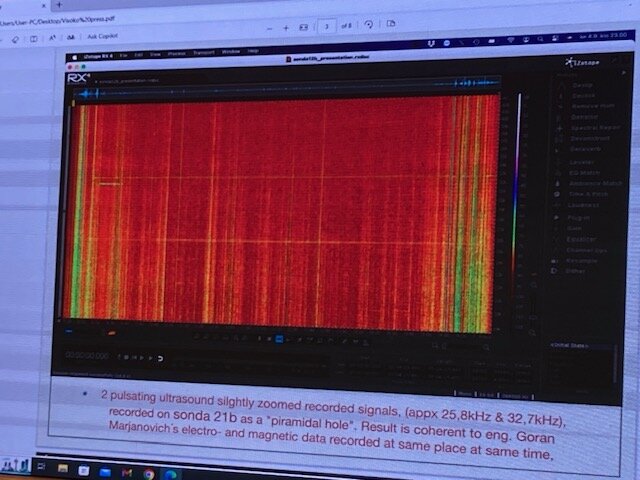Open the Window menu in RX
640x480 pixels.
(231, 52)
